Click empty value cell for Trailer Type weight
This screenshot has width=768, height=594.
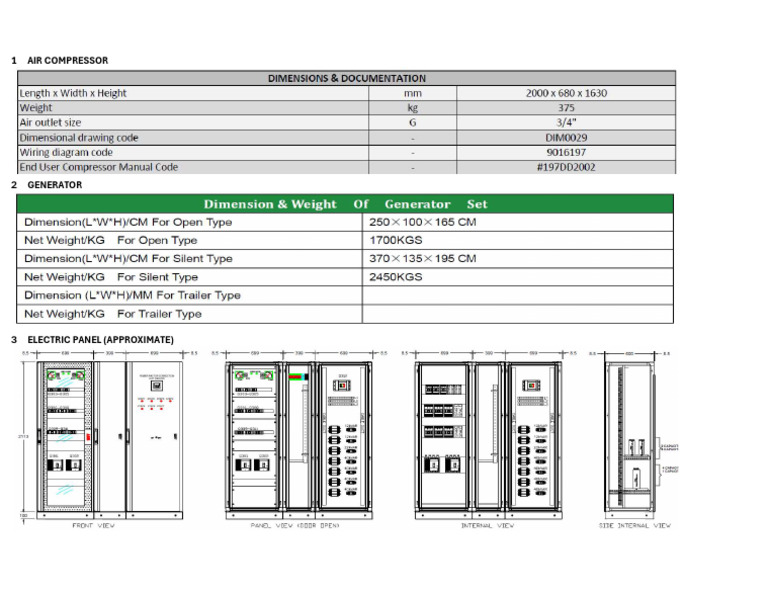518,313
